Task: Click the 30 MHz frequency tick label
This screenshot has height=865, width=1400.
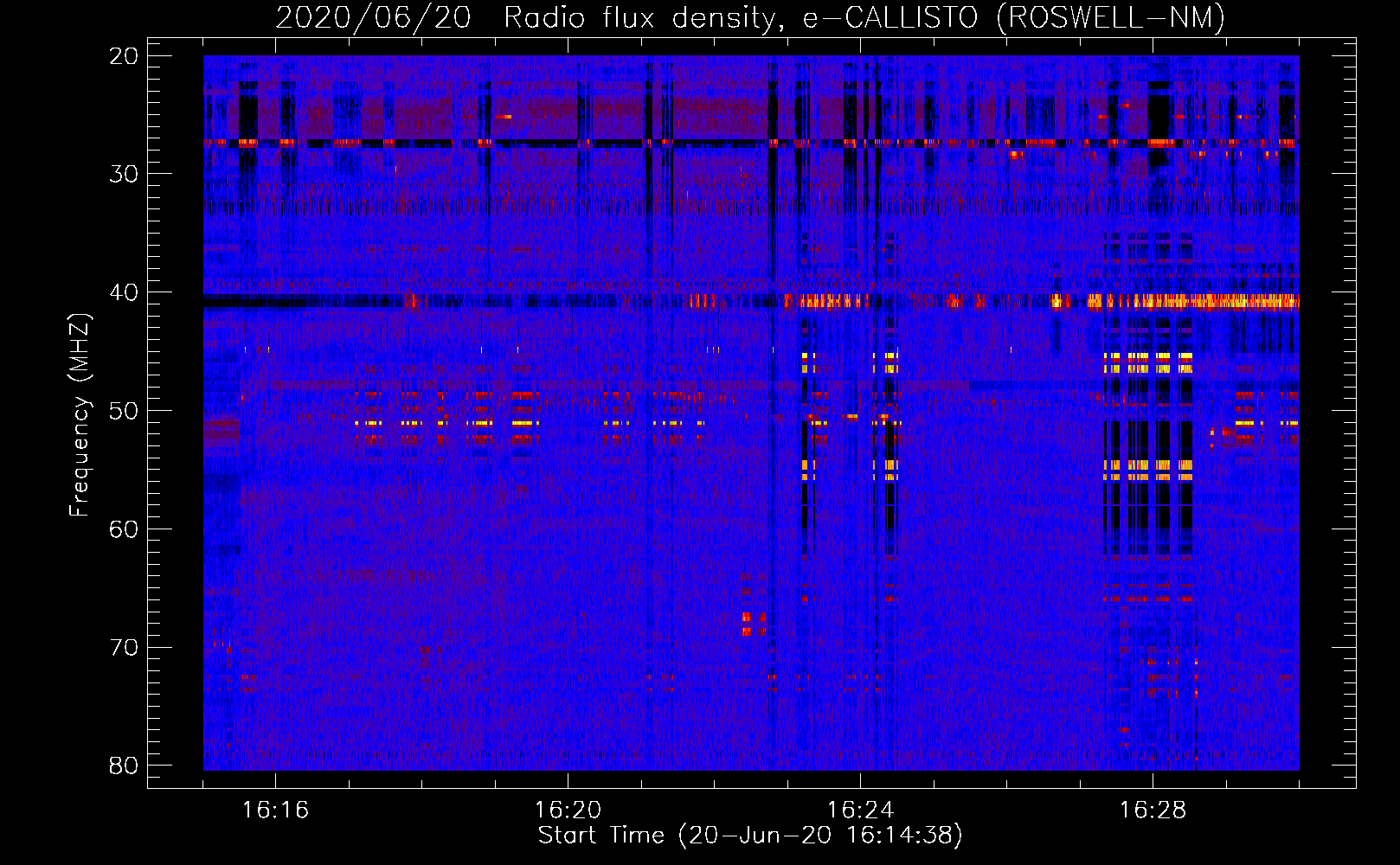Action: (124, 174)
